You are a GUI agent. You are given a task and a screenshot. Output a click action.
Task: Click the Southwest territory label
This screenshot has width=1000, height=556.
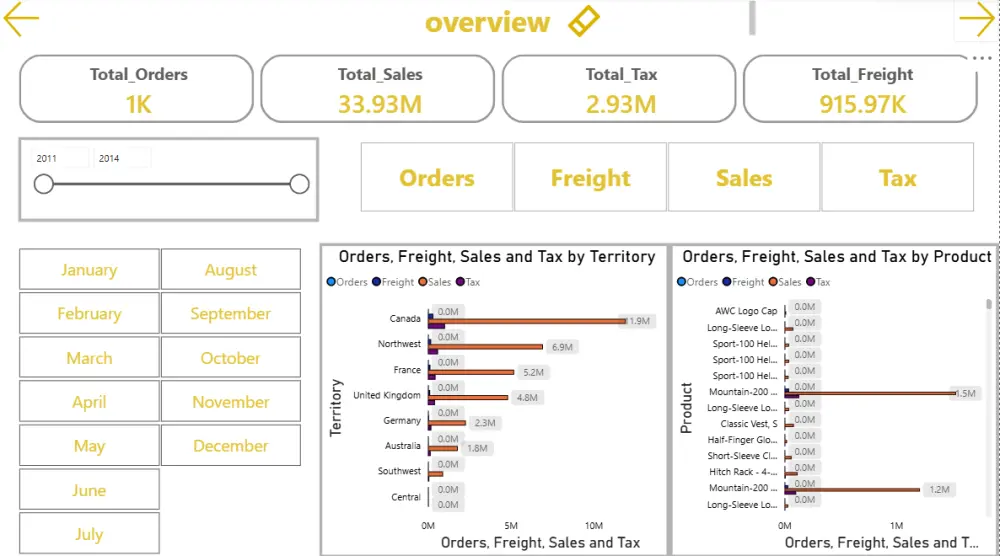point(399,471)
